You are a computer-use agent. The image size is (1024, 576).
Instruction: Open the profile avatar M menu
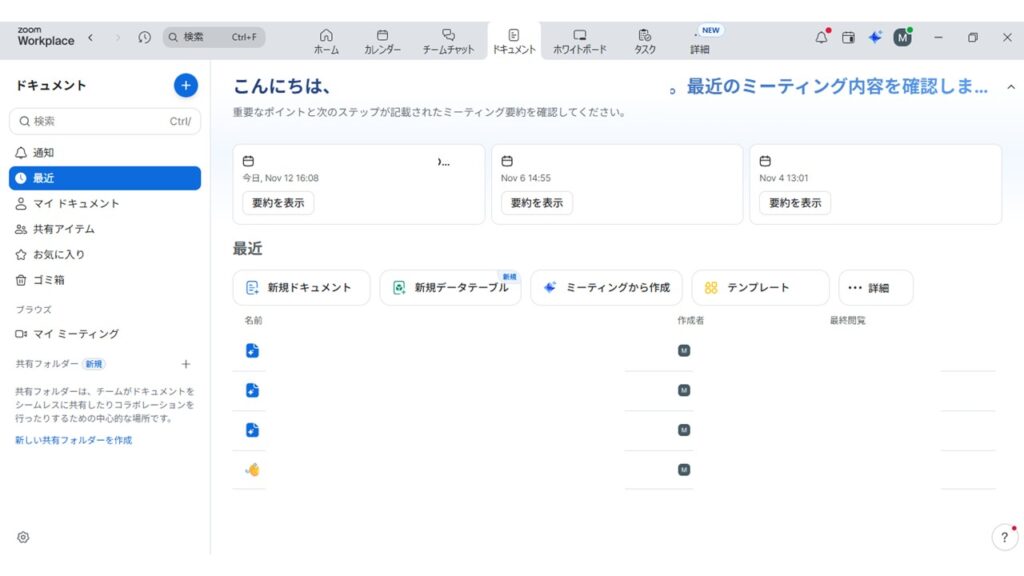click(x=902, y=38)
